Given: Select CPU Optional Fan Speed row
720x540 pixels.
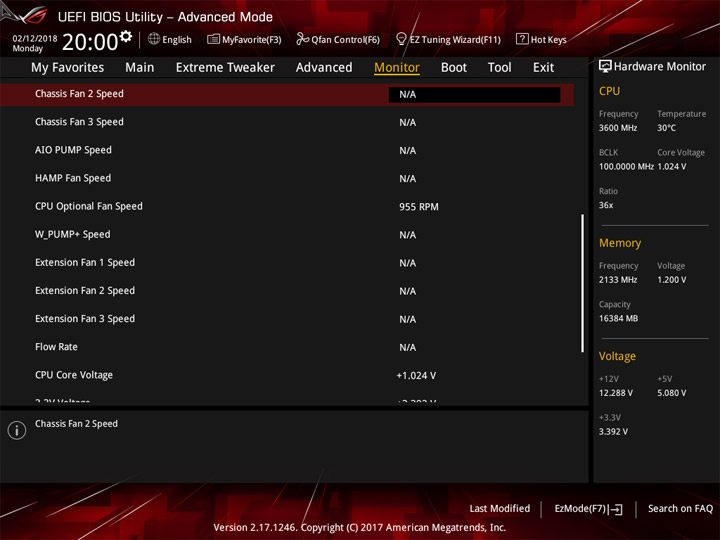Looking at the screenshot, I should (x=287, y=207).
